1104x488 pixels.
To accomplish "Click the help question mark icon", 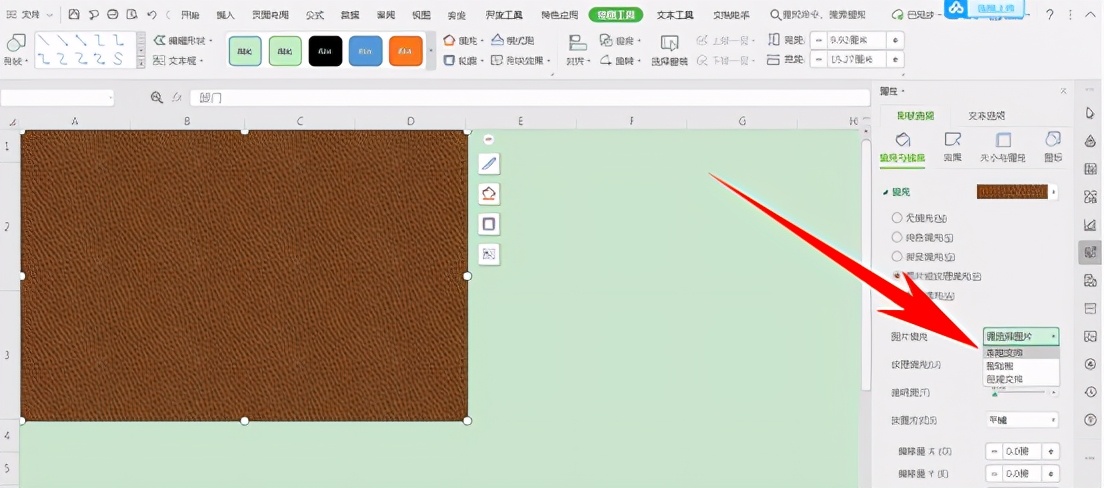I will [1049, 15].
